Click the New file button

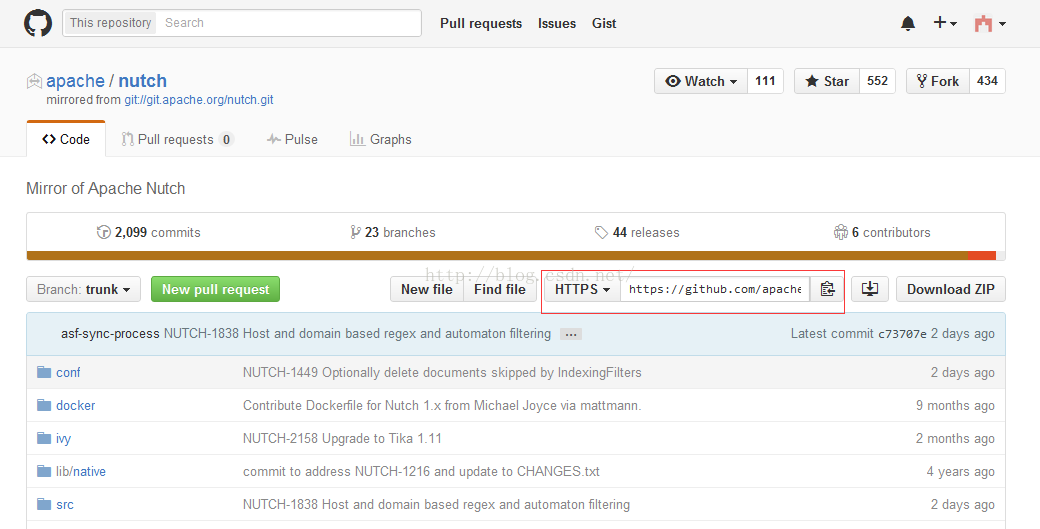pyautogui.click(x=427, y=290)
